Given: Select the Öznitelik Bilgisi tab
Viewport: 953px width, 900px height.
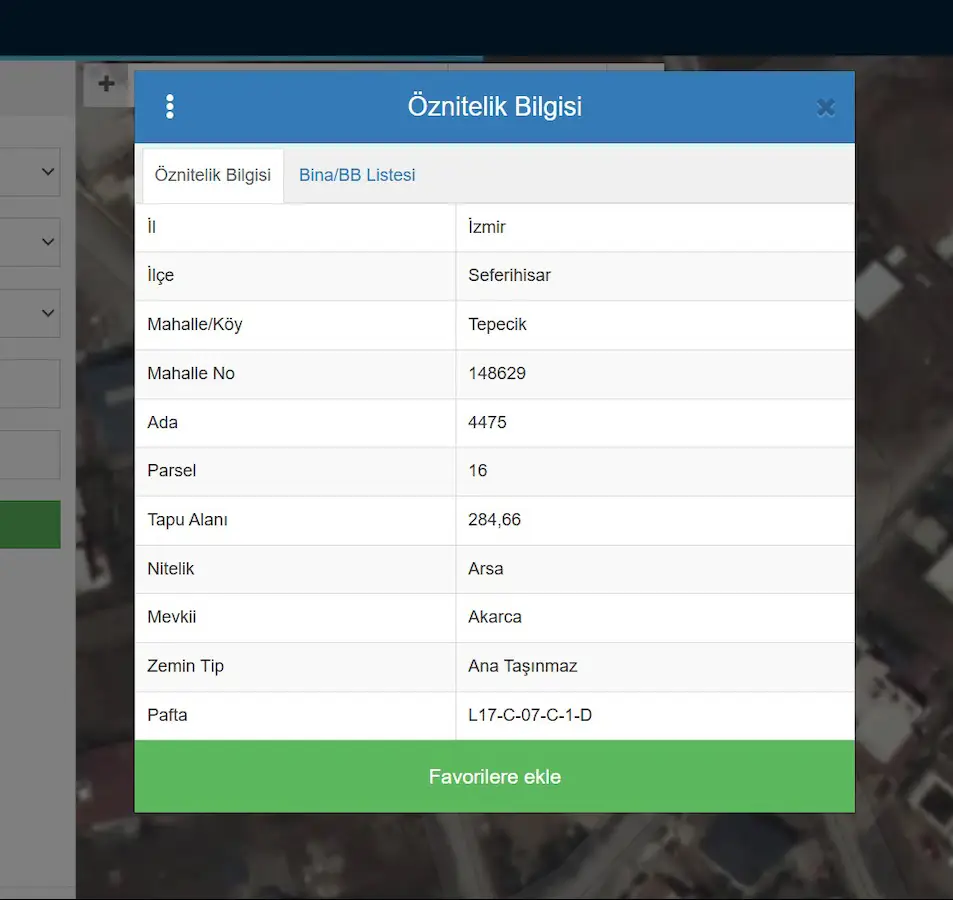Looking at the screenshot, I should pos(213,175).
